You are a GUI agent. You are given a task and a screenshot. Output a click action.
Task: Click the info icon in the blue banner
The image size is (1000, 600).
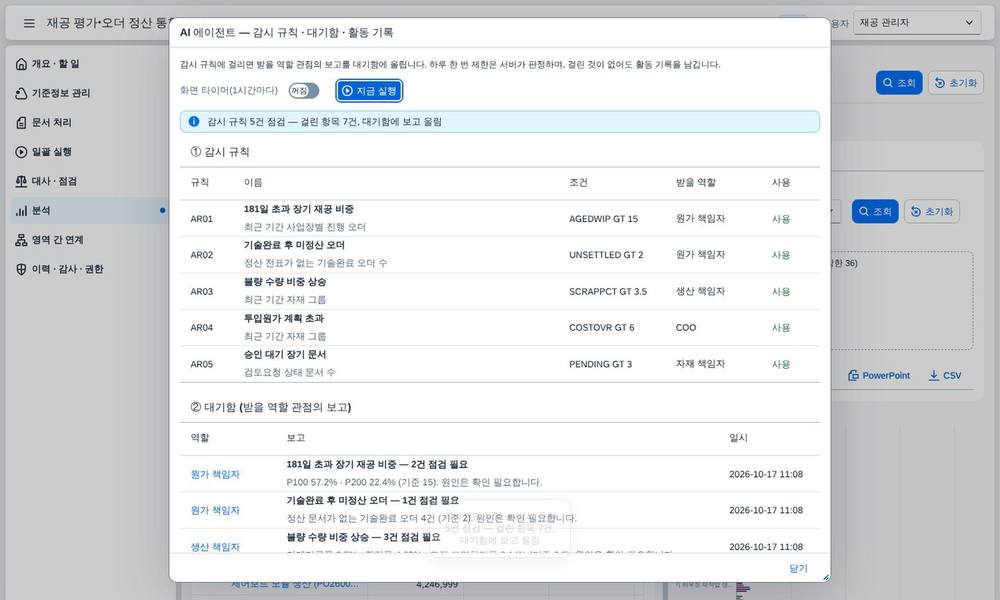194,122
